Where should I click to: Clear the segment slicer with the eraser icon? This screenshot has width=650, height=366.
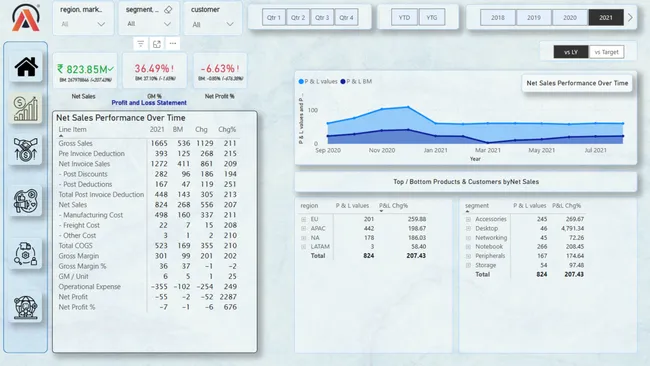168,10
